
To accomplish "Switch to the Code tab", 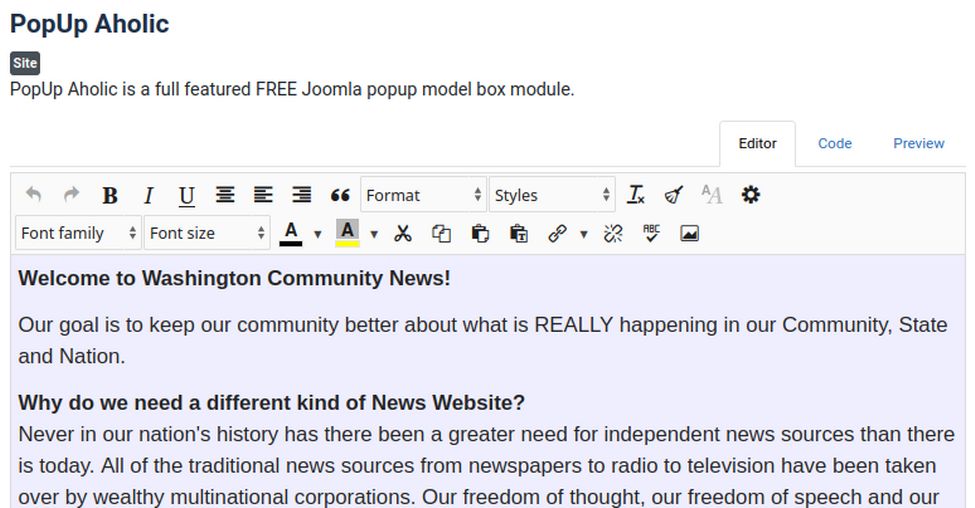I will pyautogui.click(x=834, y=143).
